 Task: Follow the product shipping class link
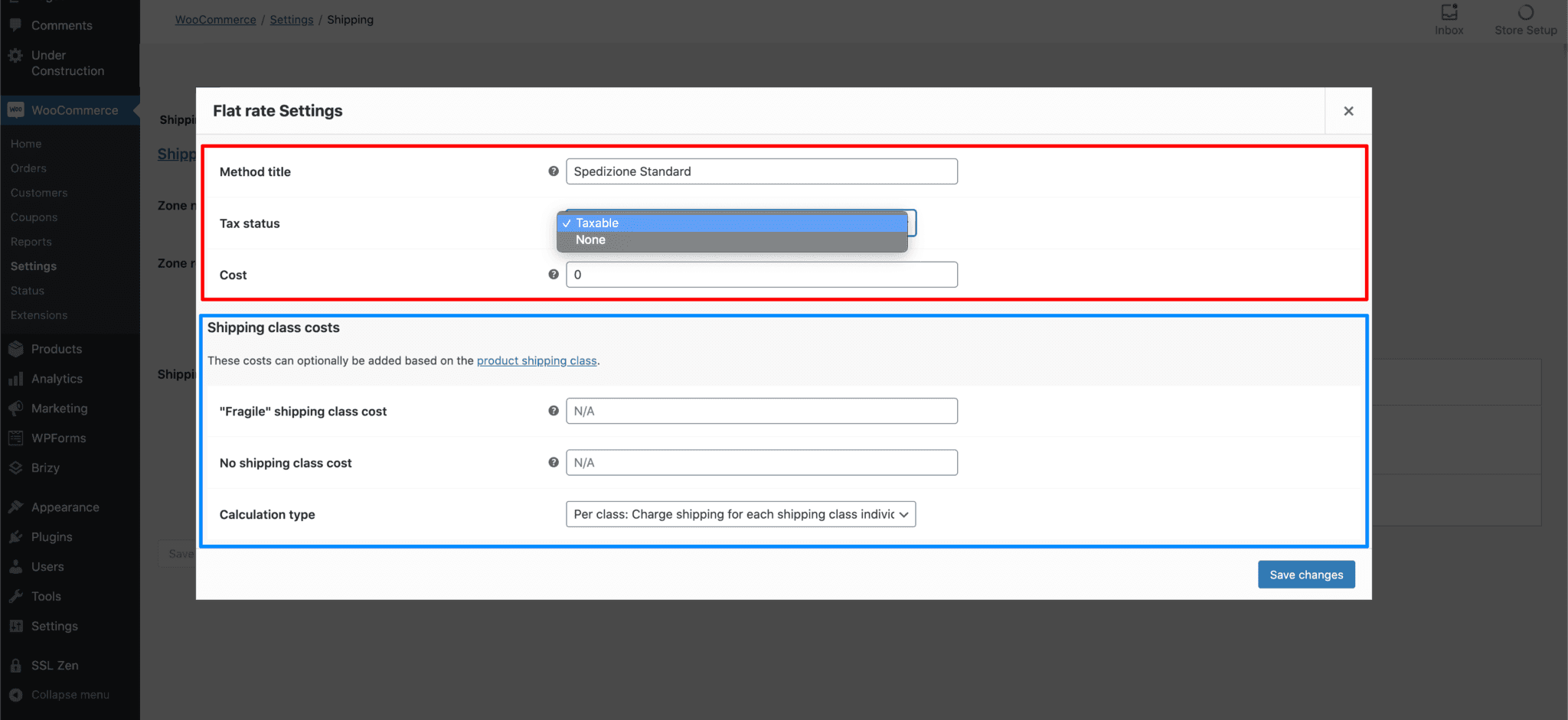click(x=537, y=360)
